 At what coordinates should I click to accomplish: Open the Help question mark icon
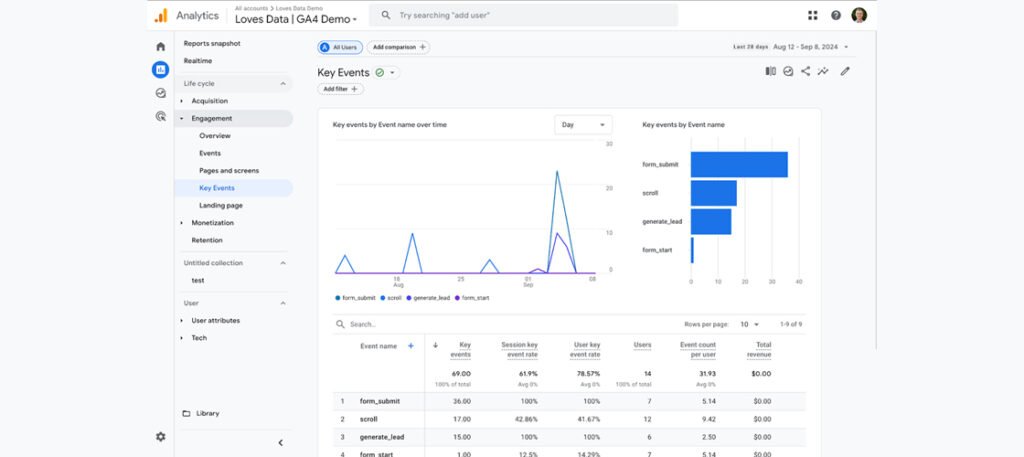pyautogui.click(x=836, y=15)
